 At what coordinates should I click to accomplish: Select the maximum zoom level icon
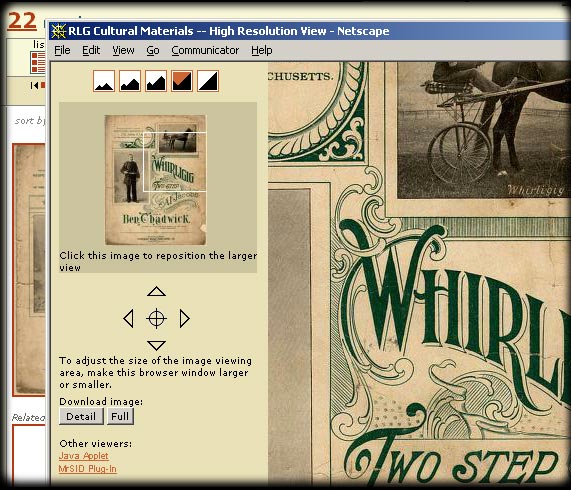coord(208,81)
